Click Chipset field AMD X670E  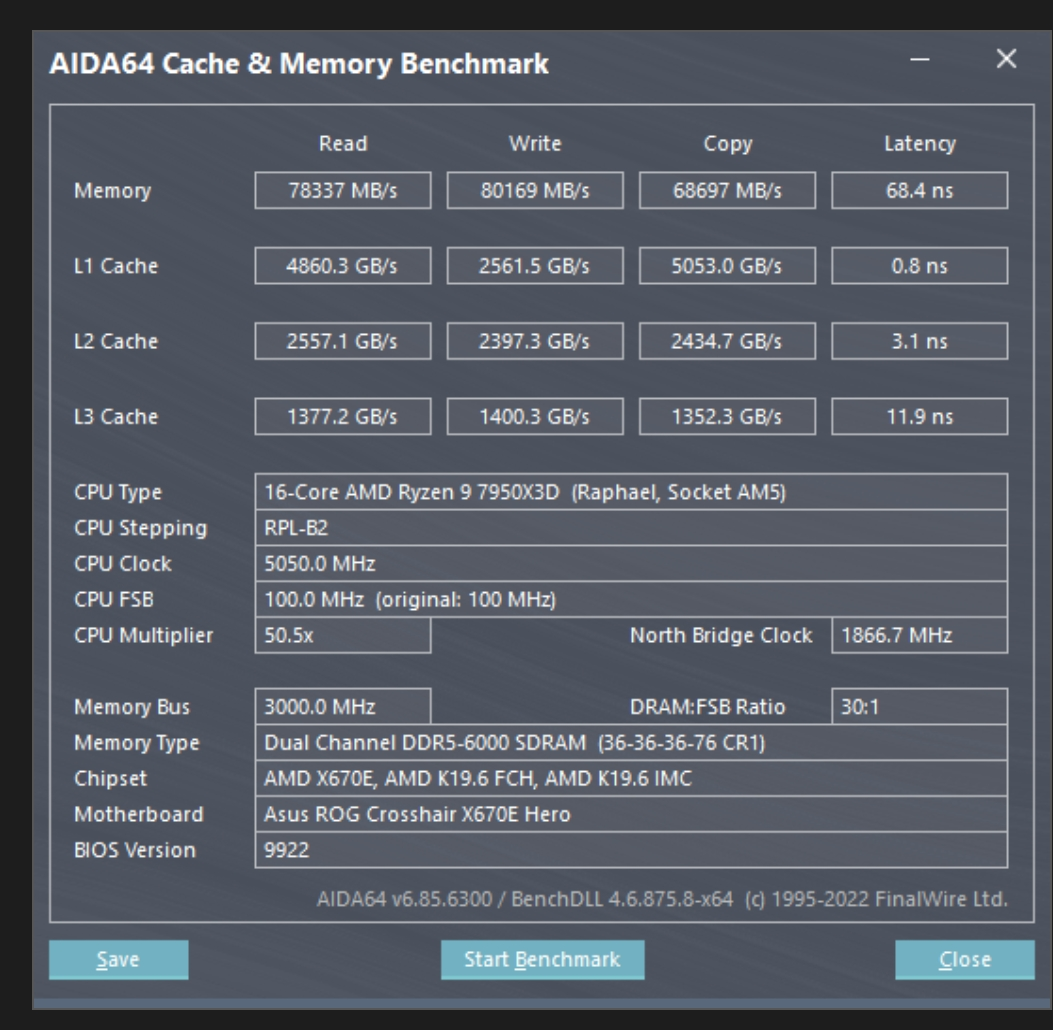click(631, 778)
